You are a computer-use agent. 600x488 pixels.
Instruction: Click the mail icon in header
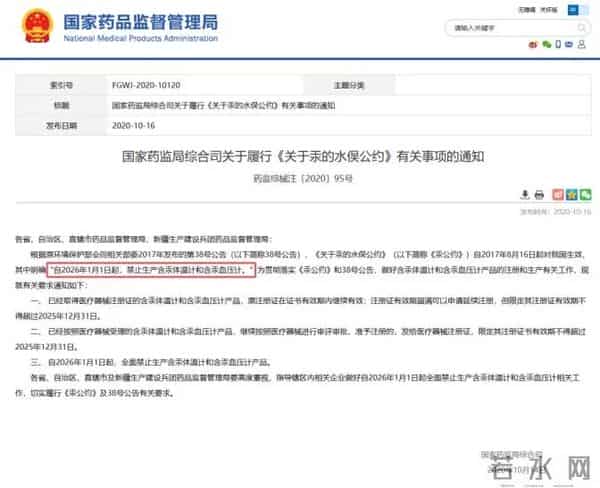pos(569,44)
